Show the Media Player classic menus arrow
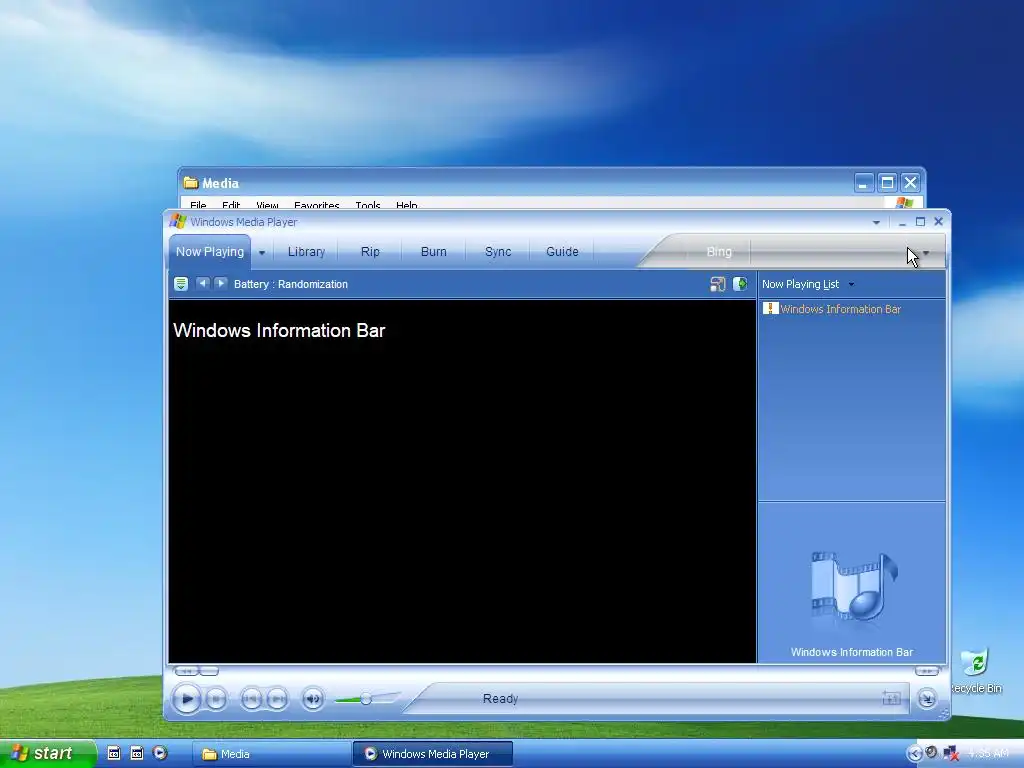The image size is (1024, 768). point(876,223)
